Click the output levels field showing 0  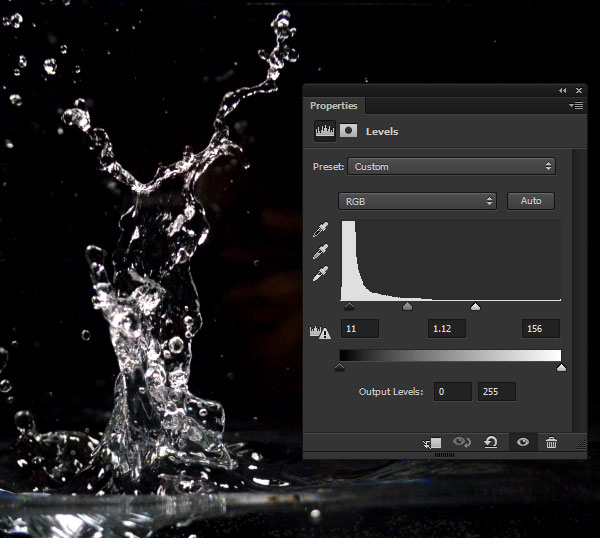click(x=453, y=392)
